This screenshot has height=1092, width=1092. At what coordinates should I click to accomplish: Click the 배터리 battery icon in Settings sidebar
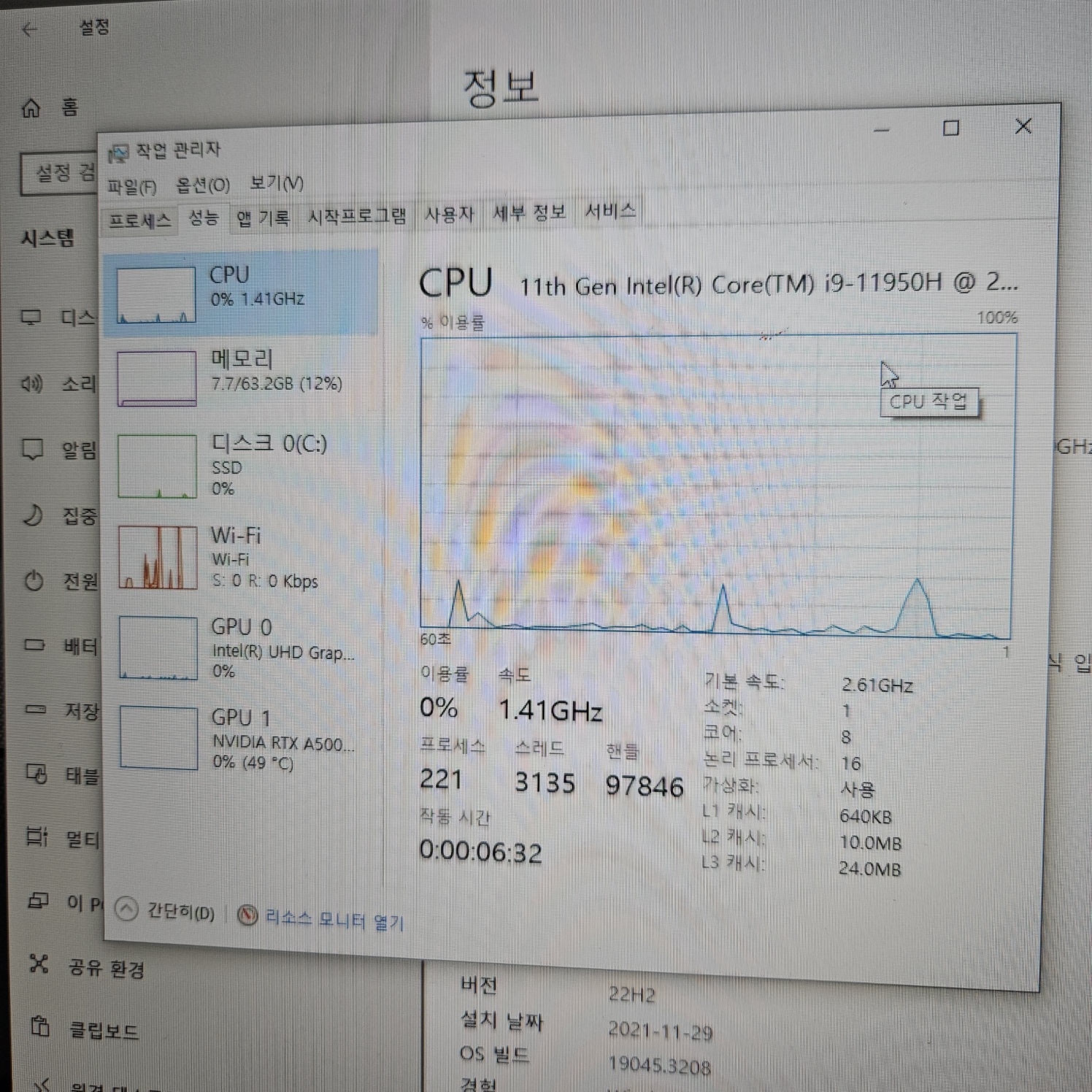click(34, 645)
